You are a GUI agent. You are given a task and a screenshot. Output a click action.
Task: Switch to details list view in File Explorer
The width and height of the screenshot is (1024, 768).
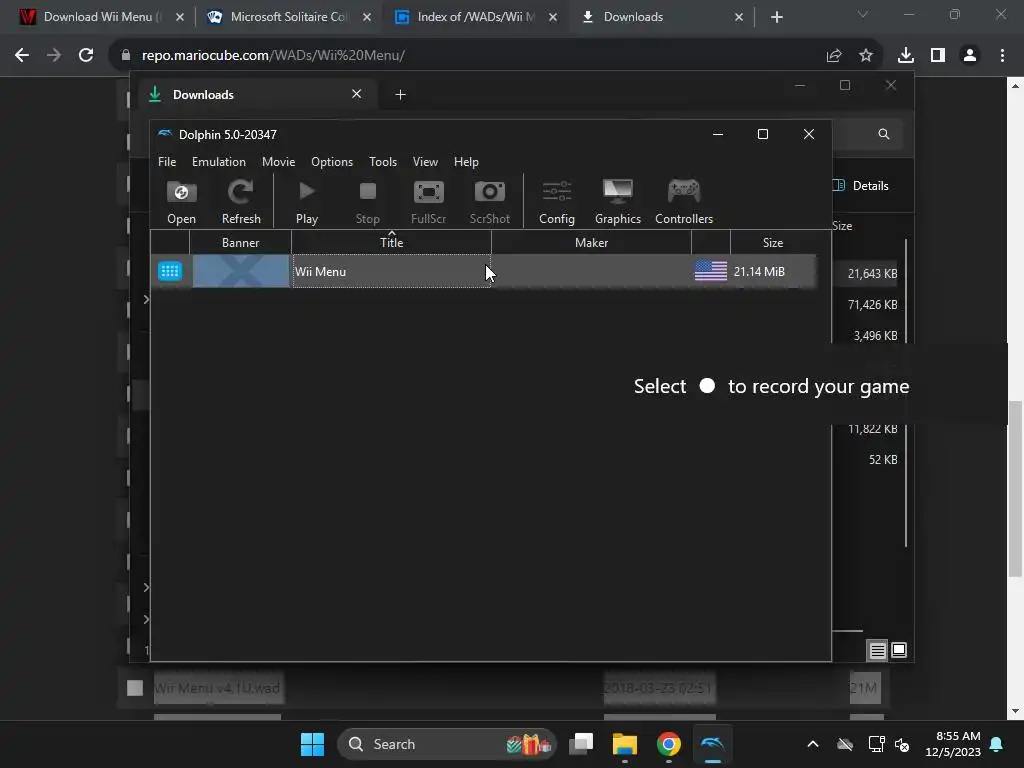tap(877, 650)
